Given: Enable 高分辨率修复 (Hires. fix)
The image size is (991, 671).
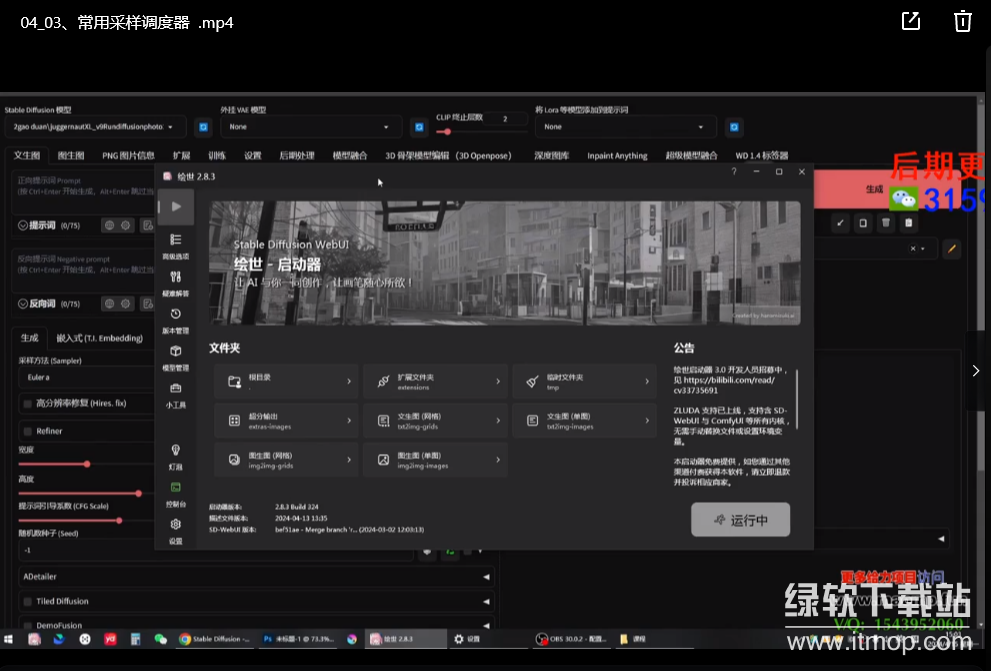Looking at the screenshot, I should point(27,404).
